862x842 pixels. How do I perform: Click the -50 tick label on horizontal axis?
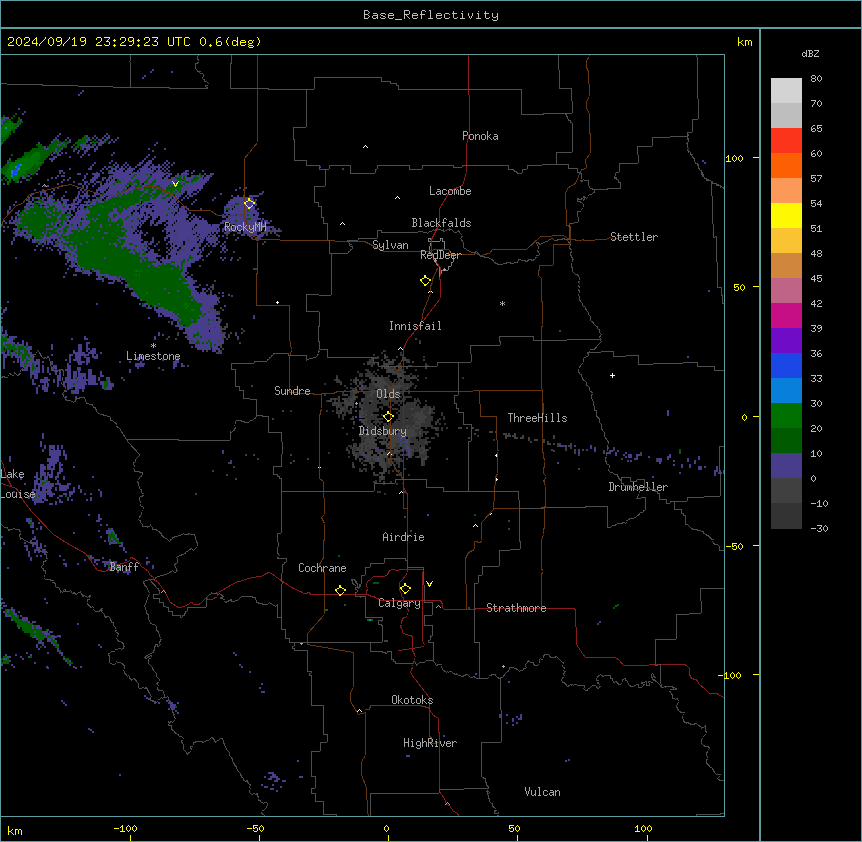255,828
